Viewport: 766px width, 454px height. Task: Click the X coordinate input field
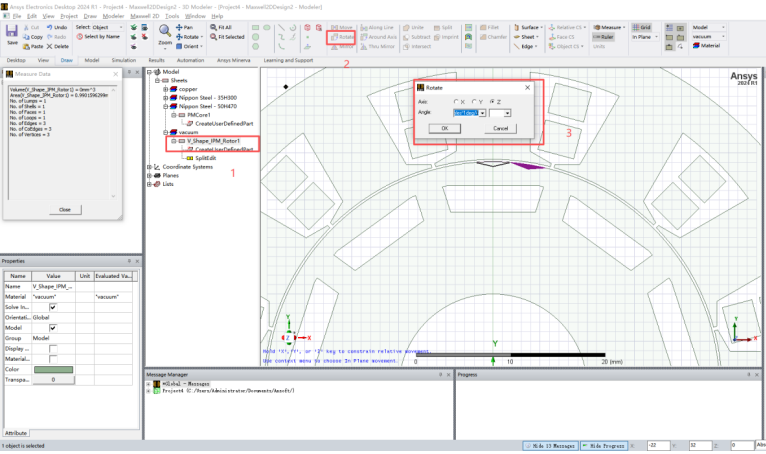coord(658,445)
